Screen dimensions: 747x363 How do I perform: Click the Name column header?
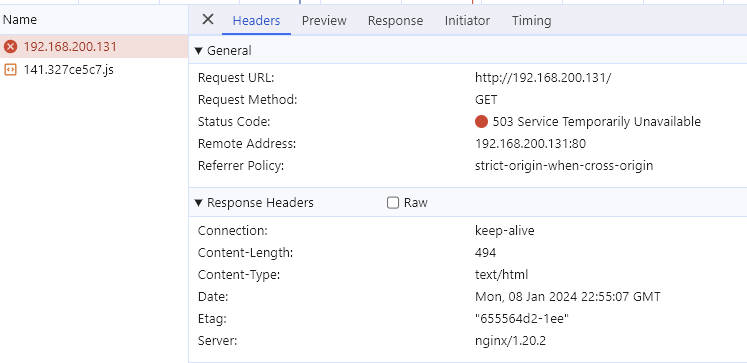tap(20, 20)
